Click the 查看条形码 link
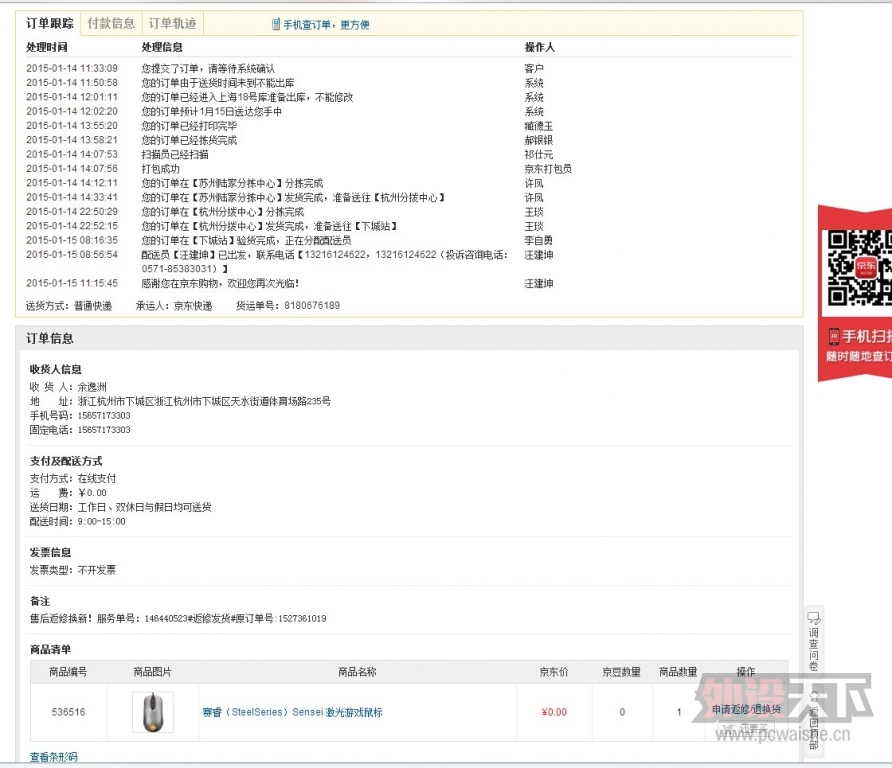The image size is (892, 768). point(53,757)
